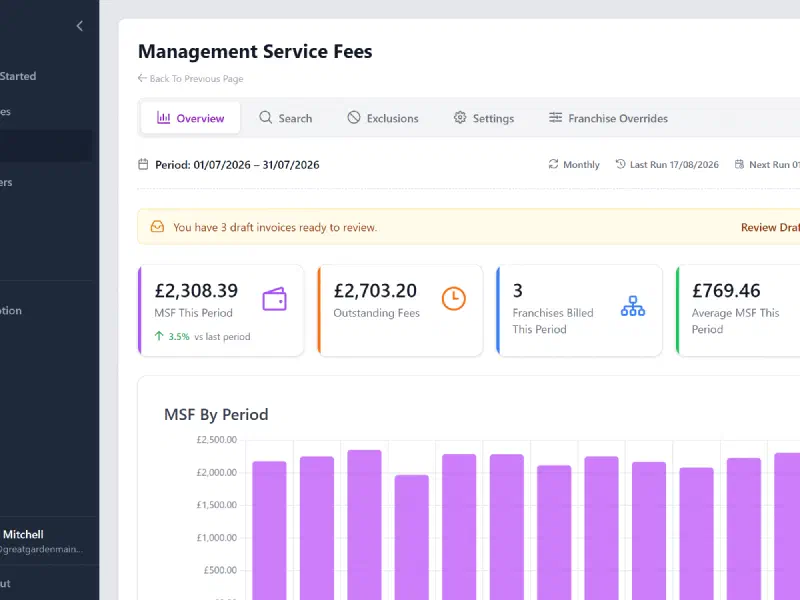
Task: Click the prohibited circle icon beside Exclusions
Action: (x=354, y=117)
